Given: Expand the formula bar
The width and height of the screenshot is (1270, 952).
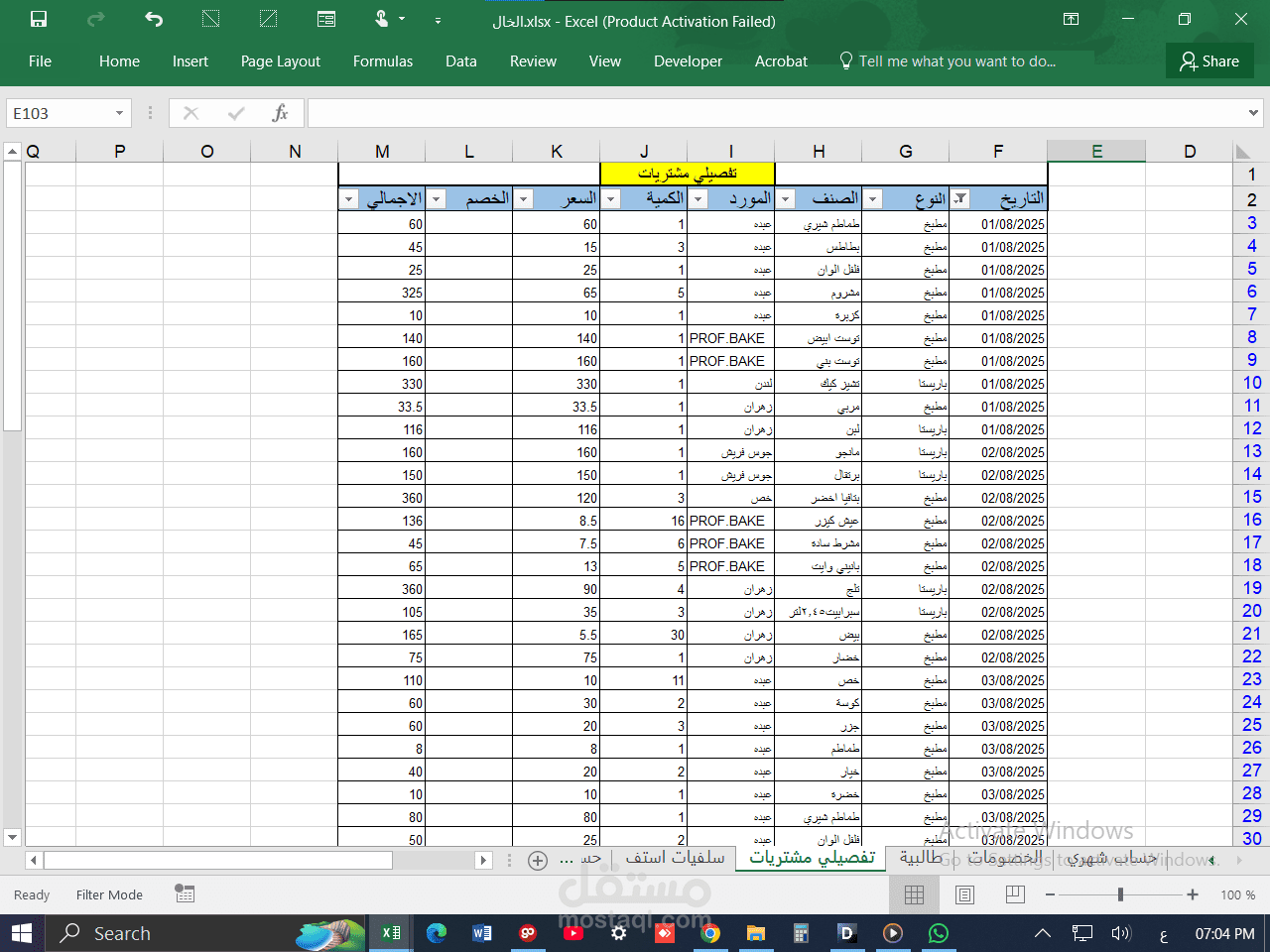Looking at the screenshot, I should point(1254,113).
